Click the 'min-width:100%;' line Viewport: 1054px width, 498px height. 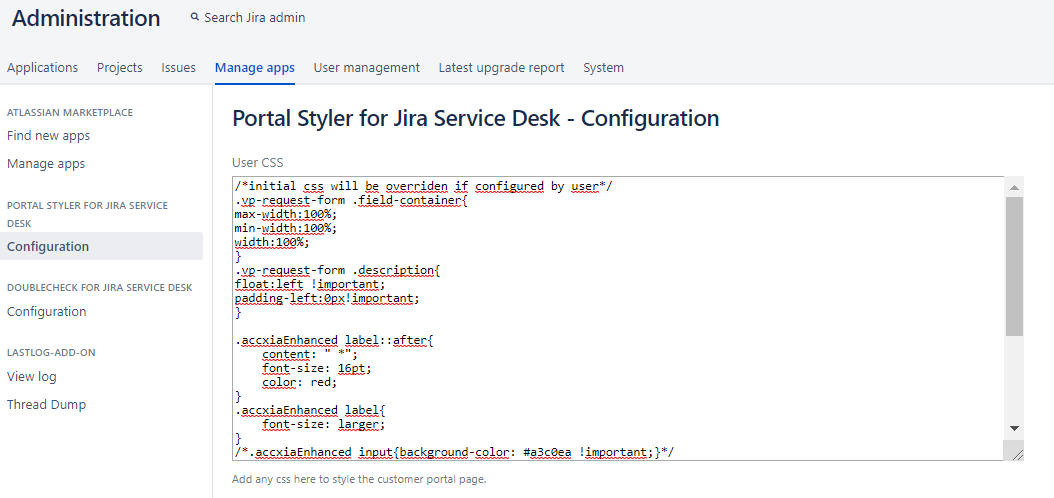286,228
